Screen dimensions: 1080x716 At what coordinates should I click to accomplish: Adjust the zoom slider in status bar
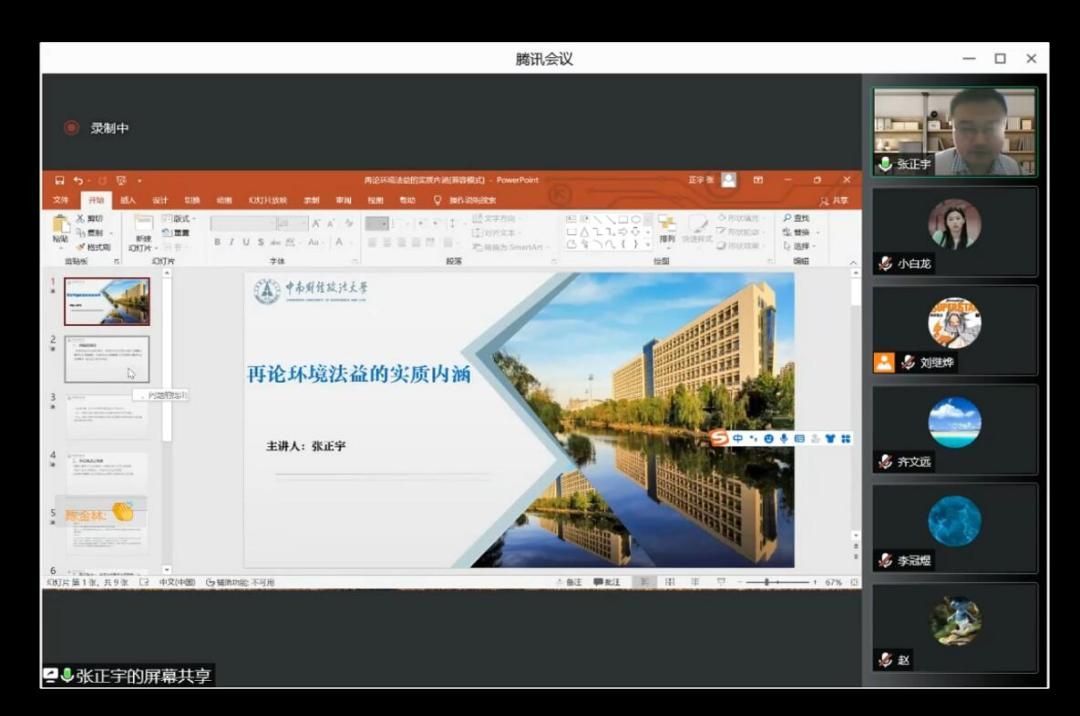[x=767, y=582]
